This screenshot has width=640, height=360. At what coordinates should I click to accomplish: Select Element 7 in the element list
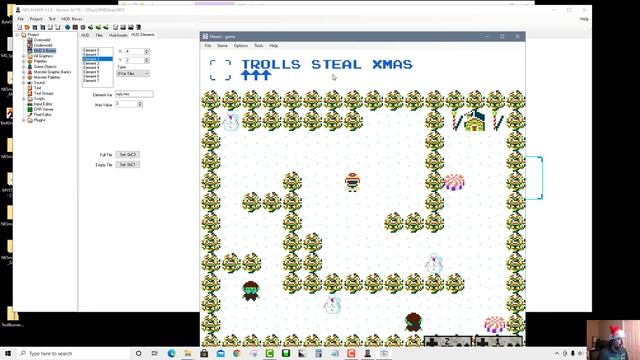point(97,80)
